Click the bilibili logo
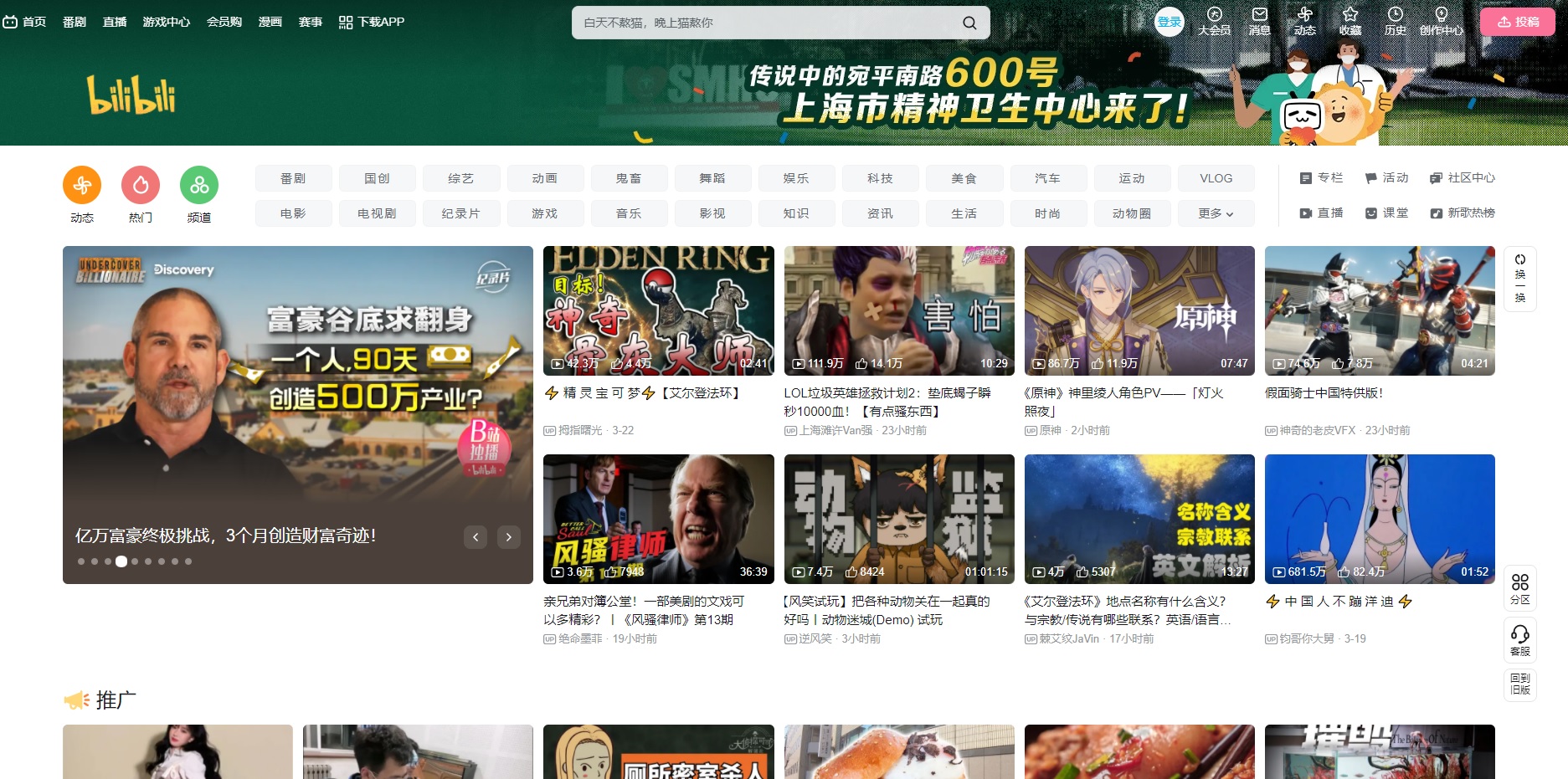 [131, 95]
